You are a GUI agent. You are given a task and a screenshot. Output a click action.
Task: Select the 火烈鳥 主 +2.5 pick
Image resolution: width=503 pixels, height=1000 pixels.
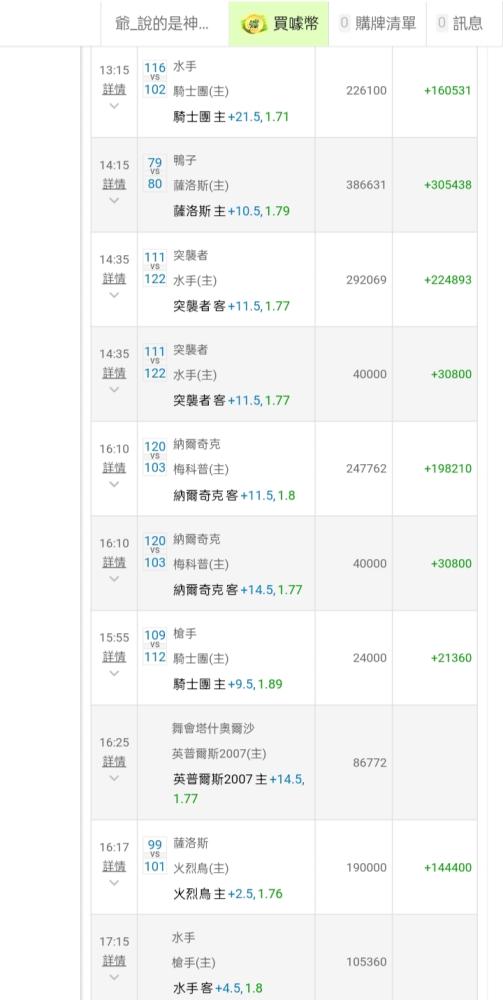click(x=228, y=893)
